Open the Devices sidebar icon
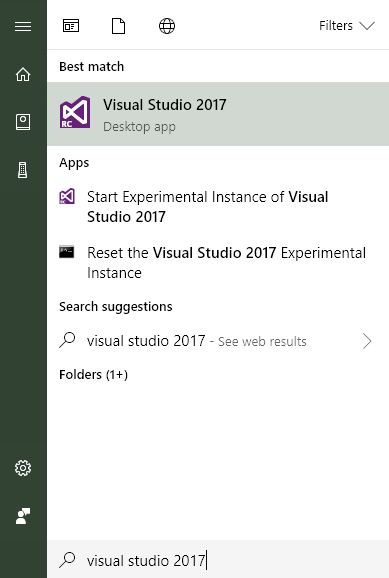389x578 pixels. point(23,170)
